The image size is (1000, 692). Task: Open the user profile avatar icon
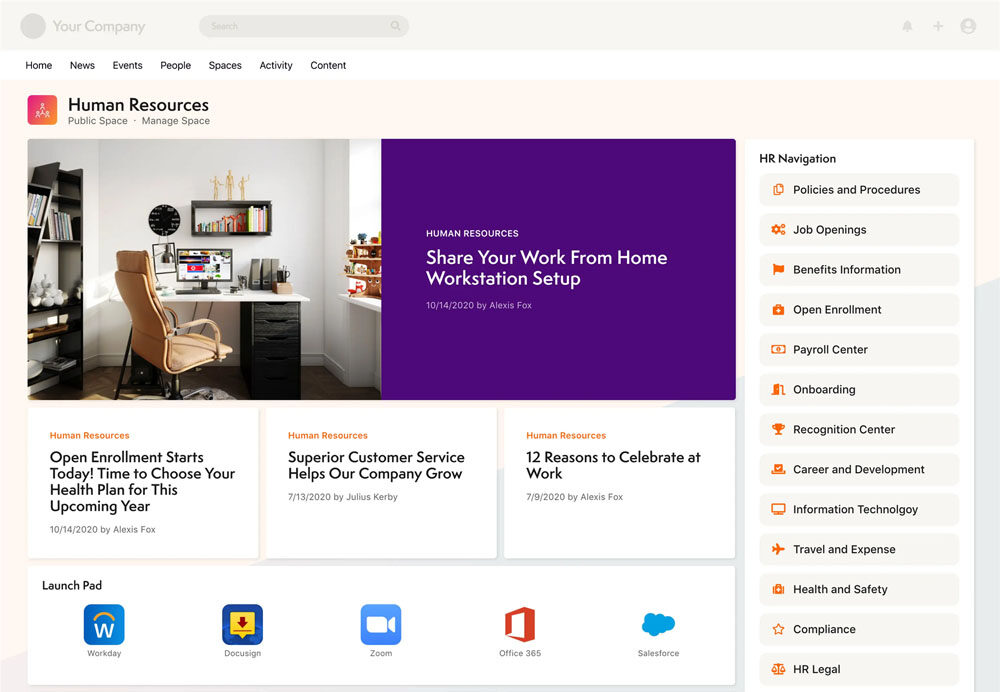tap(968, 26)
